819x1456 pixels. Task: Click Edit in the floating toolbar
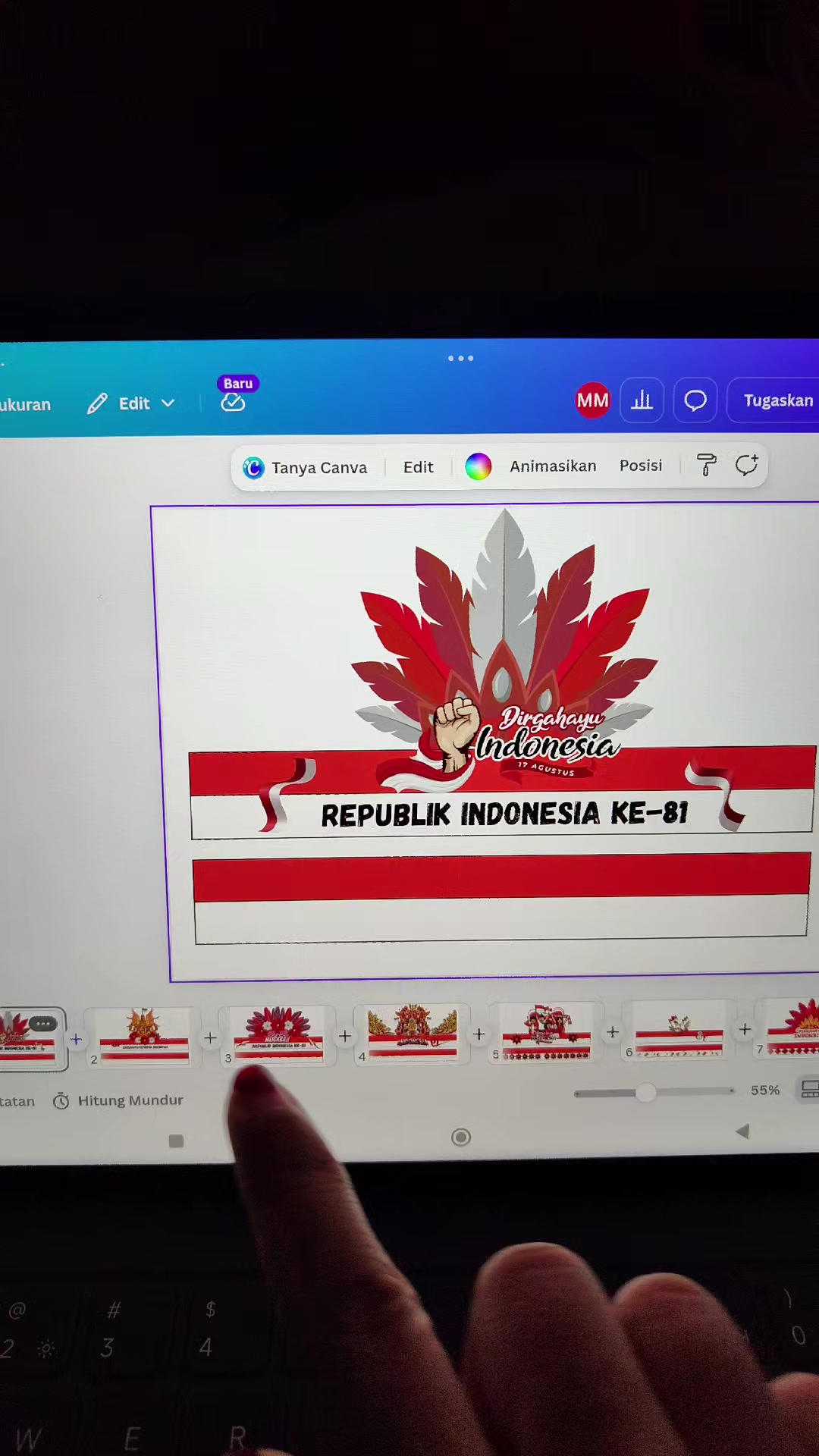click(418, 467)
